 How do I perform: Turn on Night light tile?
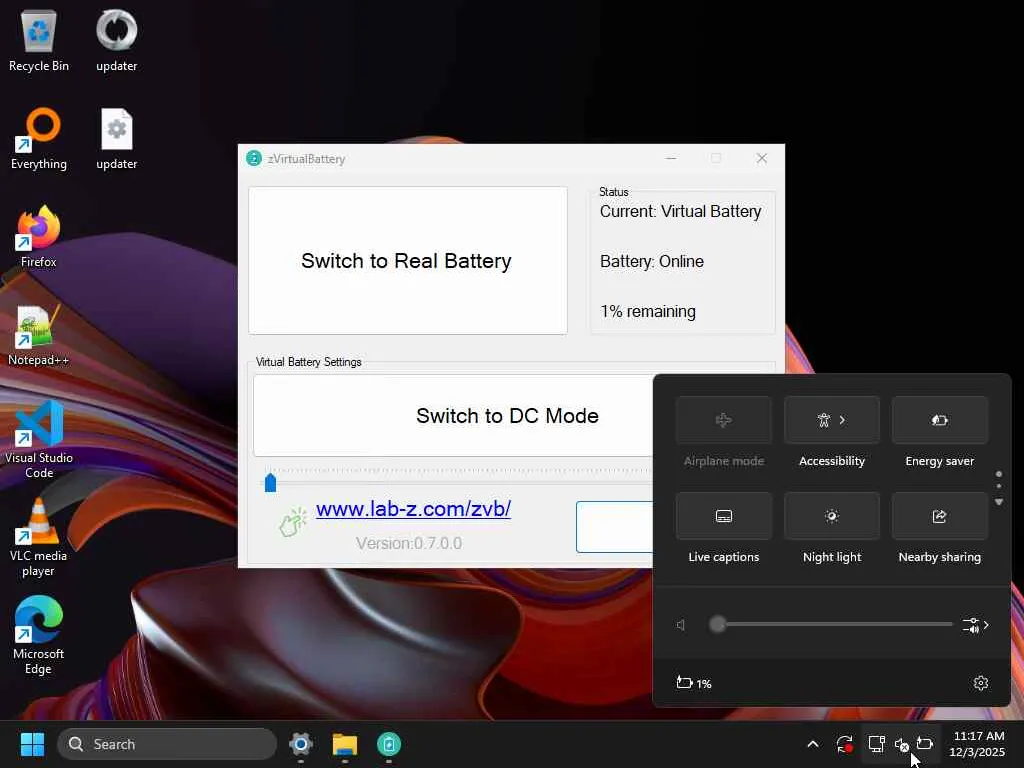coord(832,516)
